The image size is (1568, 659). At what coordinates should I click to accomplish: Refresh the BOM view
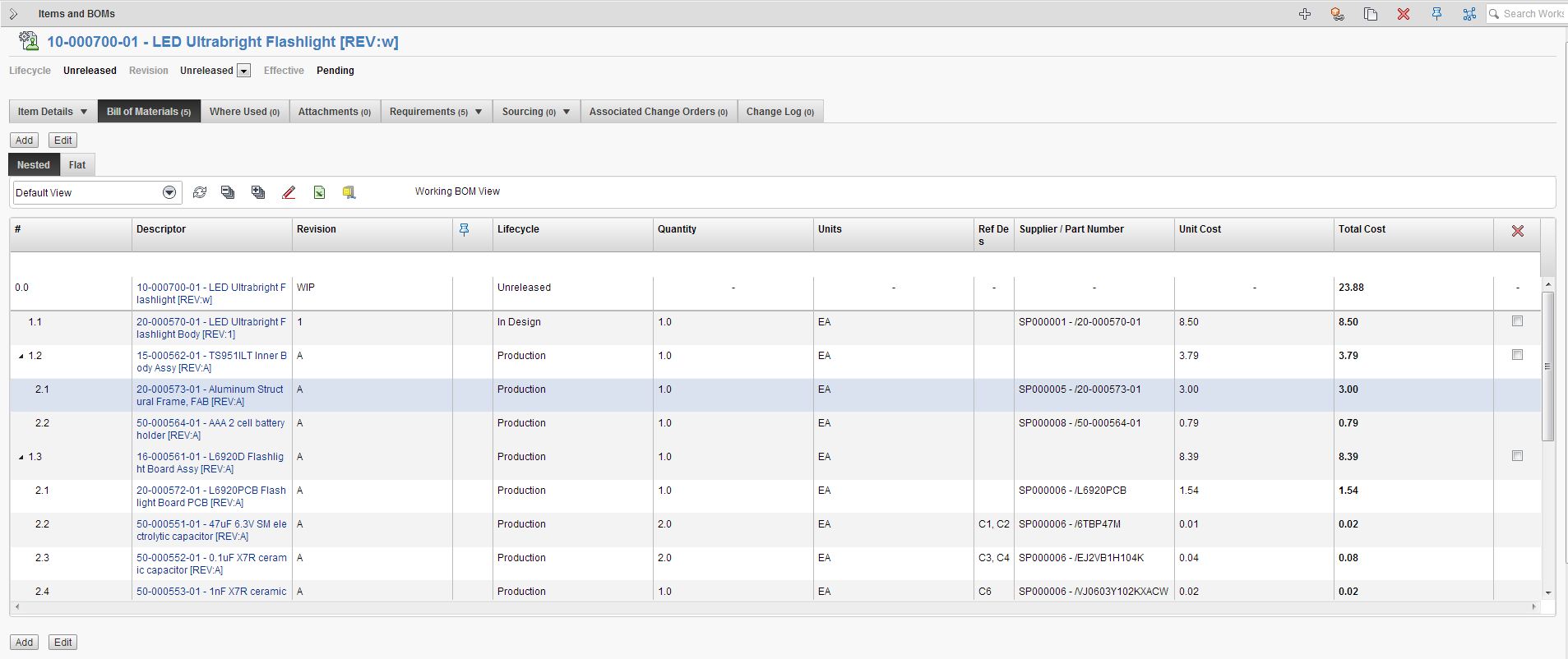[x=199, y=192]
